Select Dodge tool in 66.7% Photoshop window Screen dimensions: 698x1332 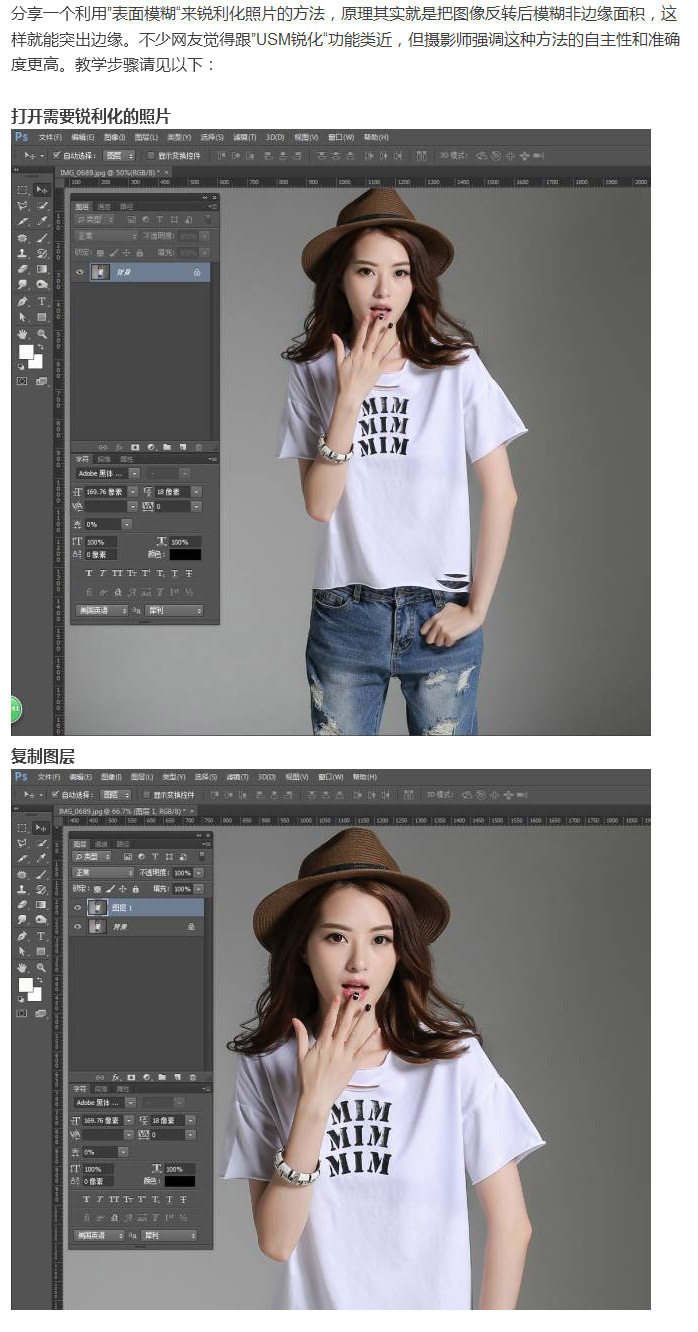(41, 920)
